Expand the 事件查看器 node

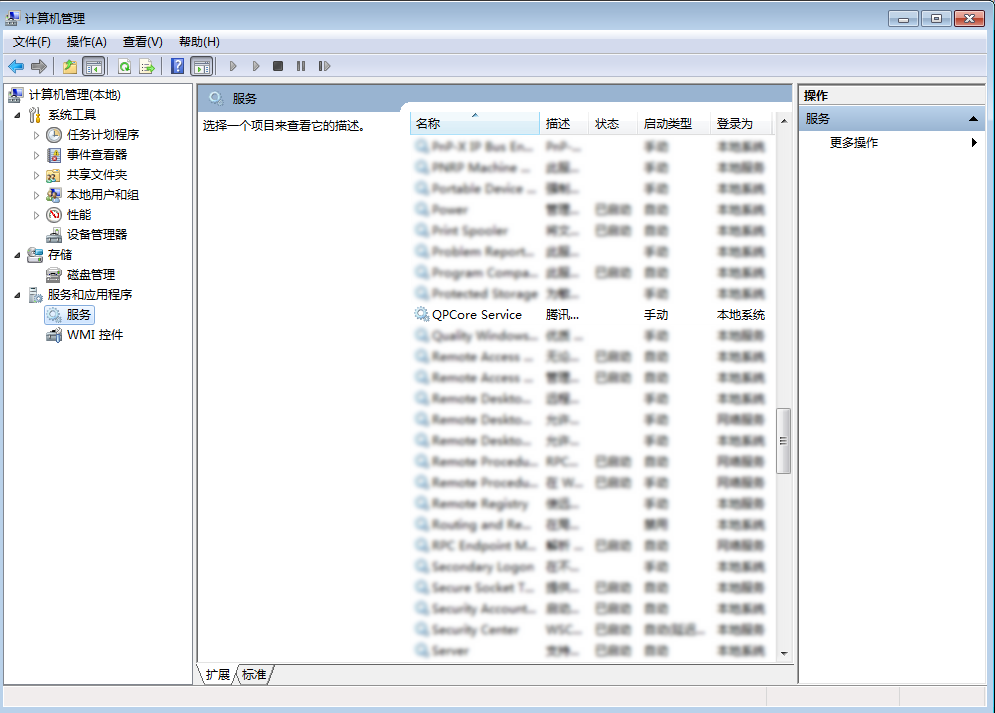[x=36, y=155]
